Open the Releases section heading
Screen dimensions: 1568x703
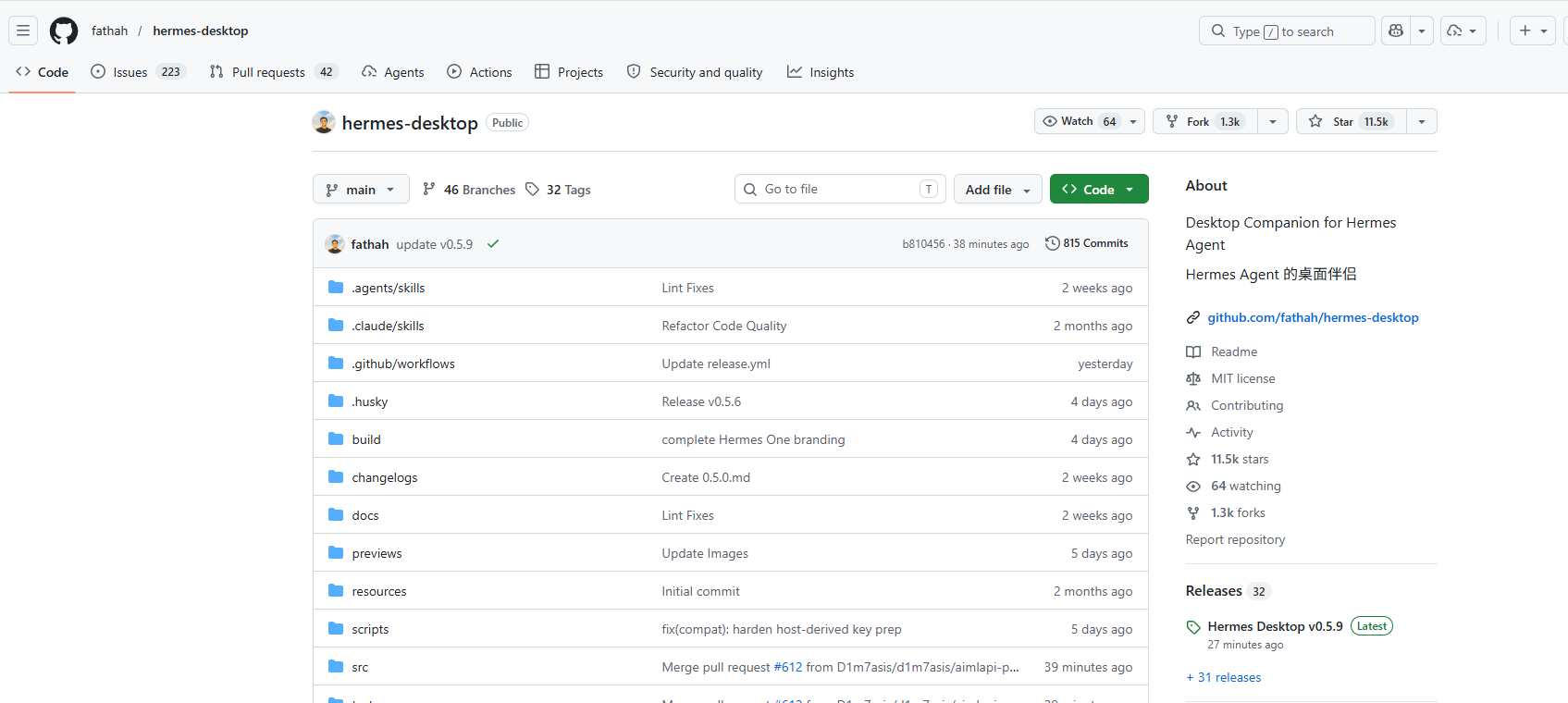[1214, 591]
